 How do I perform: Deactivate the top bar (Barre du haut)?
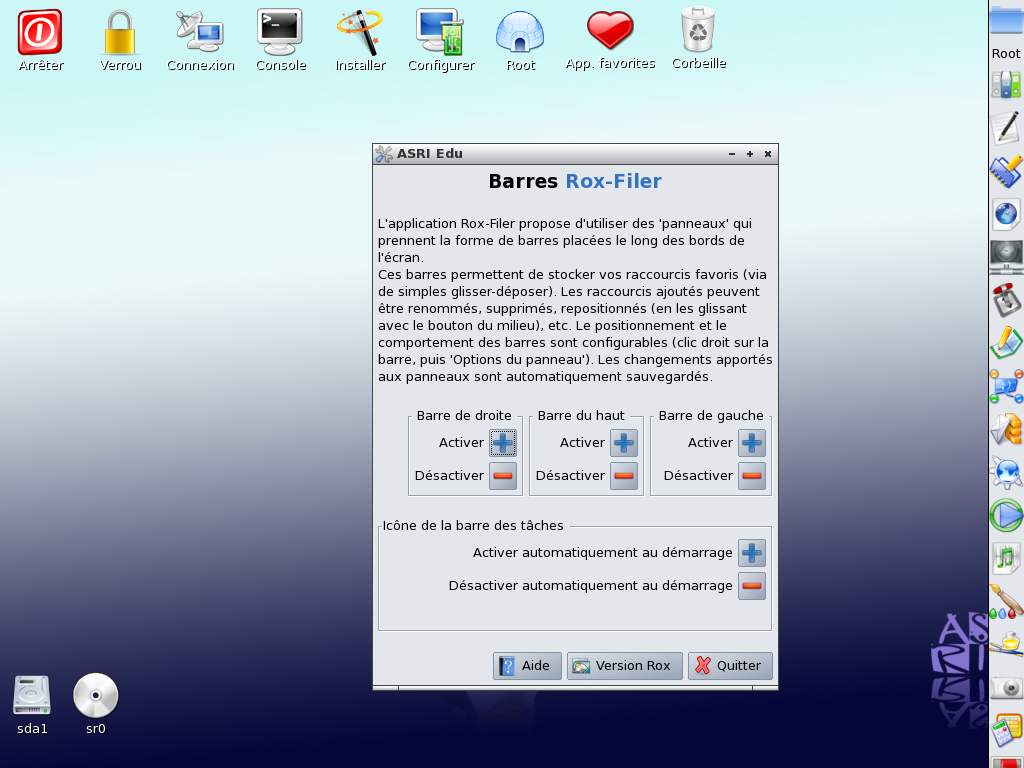[x=624, y=475]
